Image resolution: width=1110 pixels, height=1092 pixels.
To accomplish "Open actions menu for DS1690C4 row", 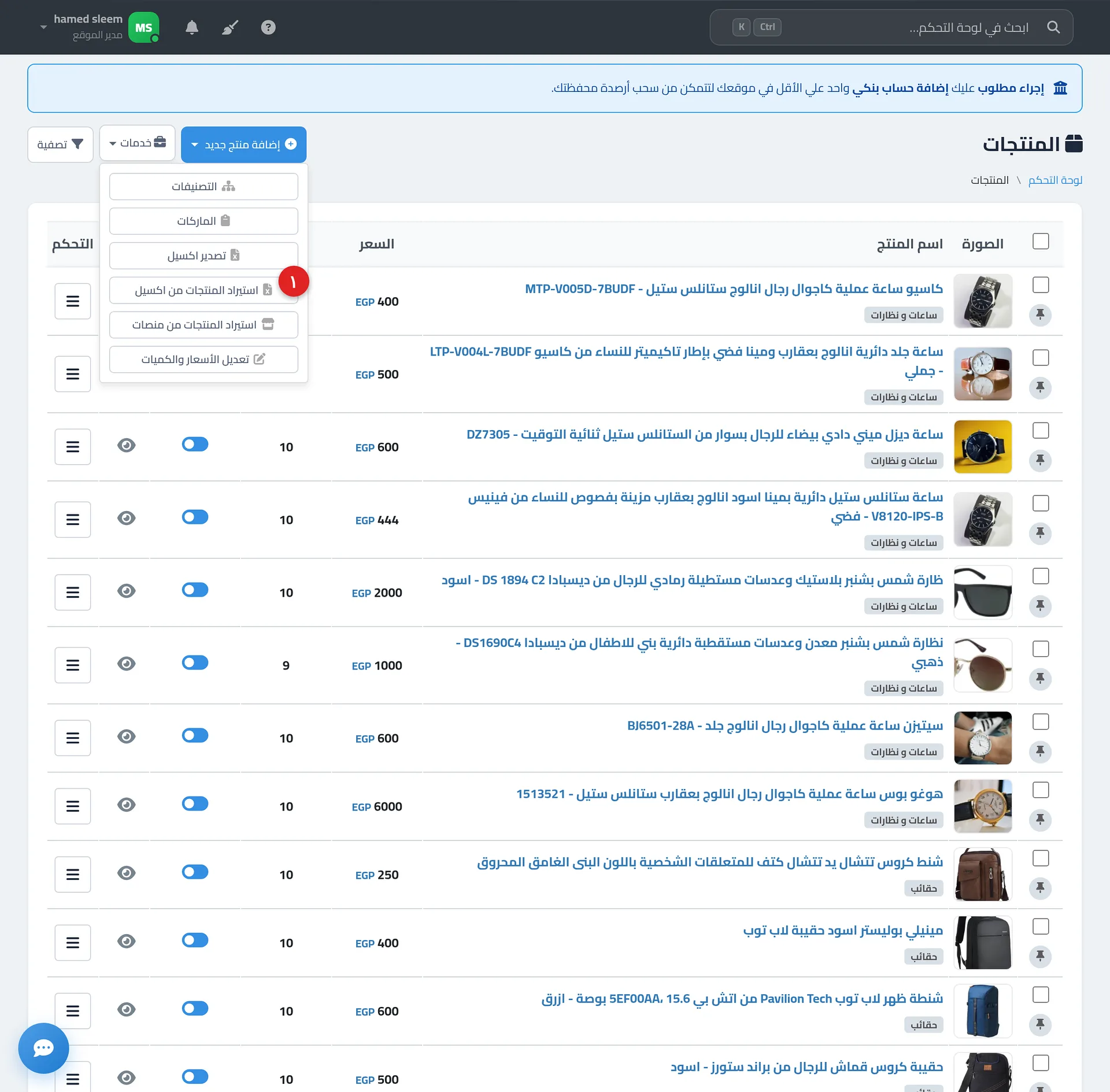I will 73,665.
